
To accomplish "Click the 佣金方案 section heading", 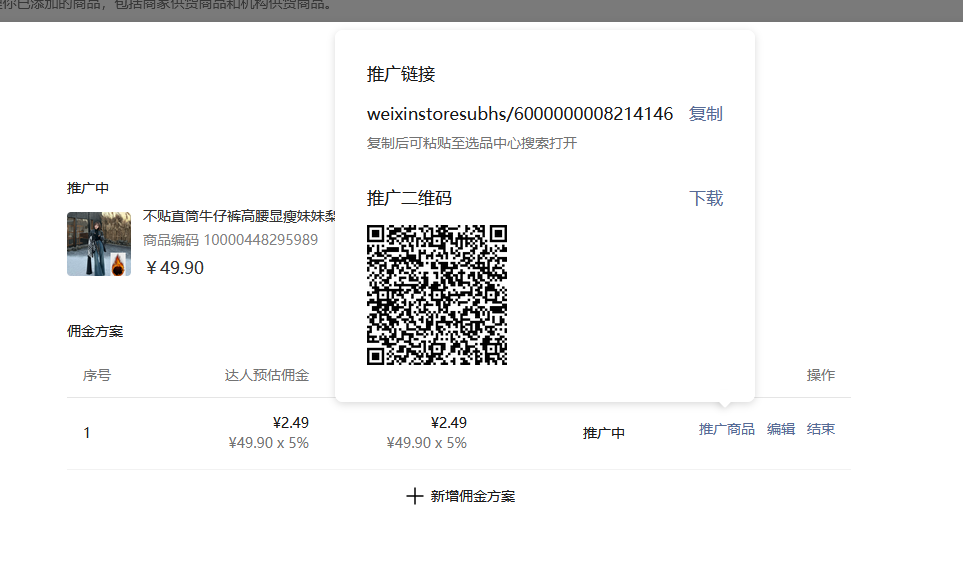I will coord(95,331).
